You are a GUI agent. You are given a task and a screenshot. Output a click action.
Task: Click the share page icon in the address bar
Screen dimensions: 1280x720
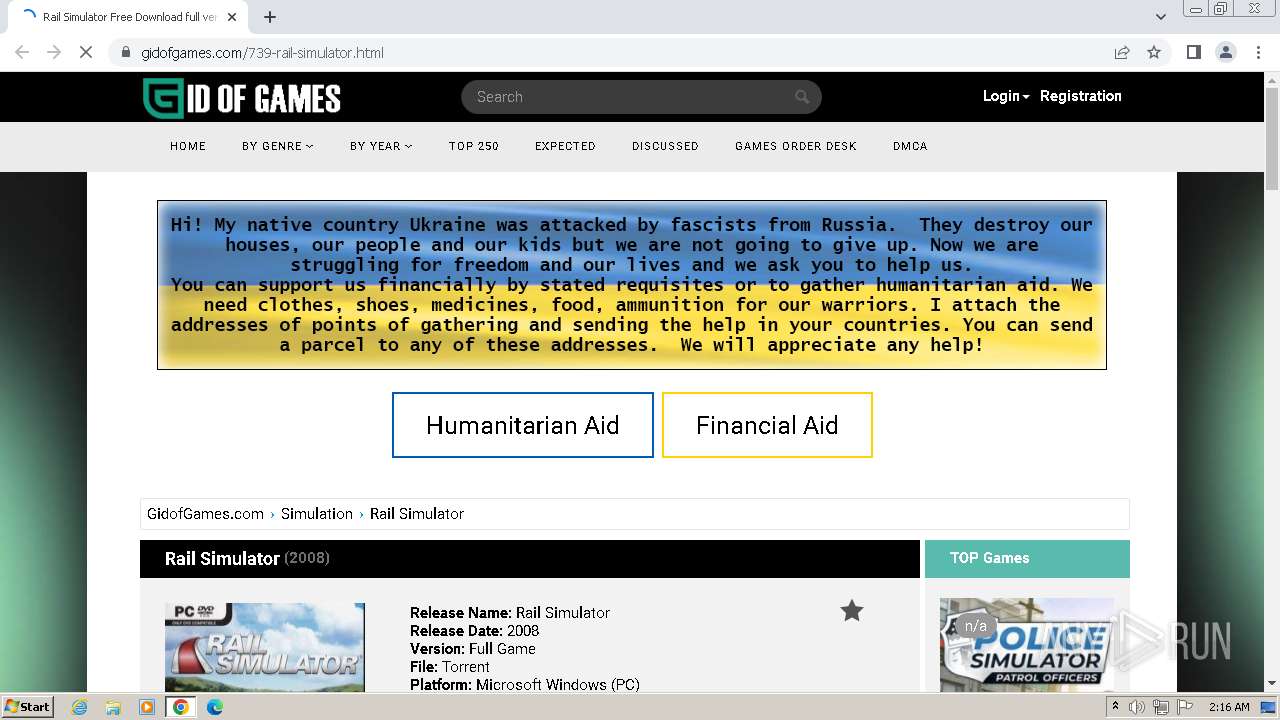(1122, 53)
